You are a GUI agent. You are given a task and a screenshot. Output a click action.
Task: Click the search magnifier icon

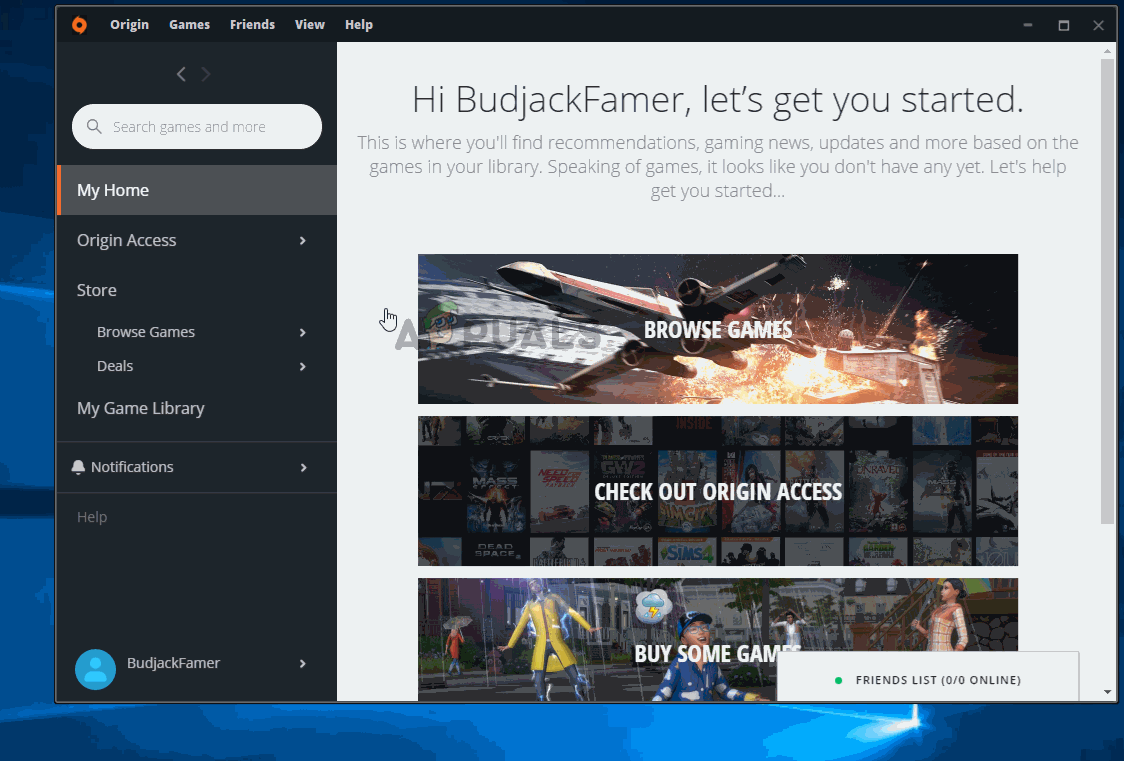click(94, 127)
